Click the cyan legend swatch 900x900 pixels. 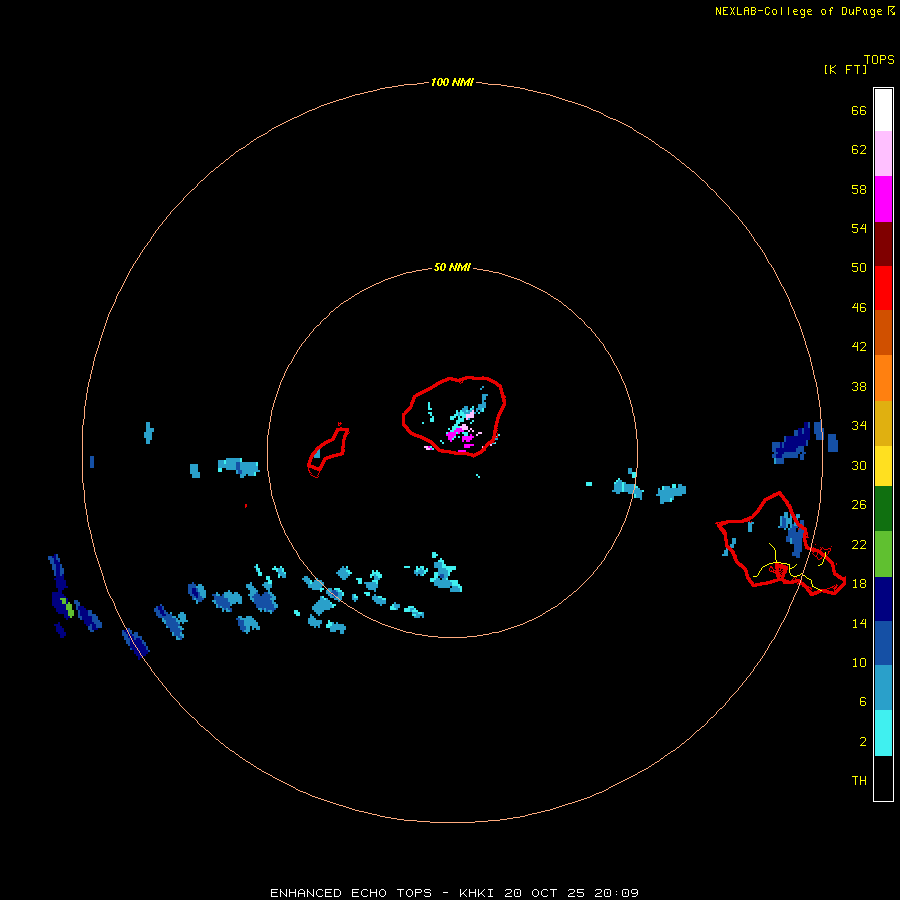(x=883, y=733)
